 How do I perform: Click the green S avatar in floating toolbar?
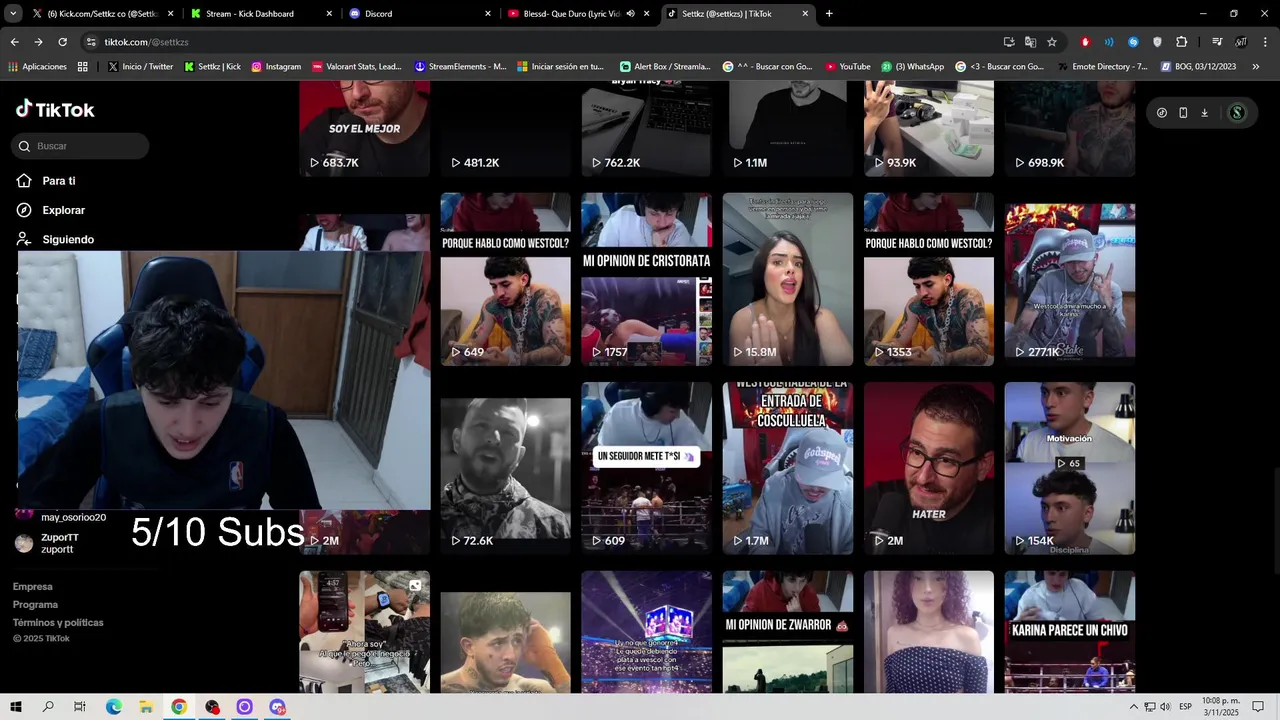click(1237, 113)
